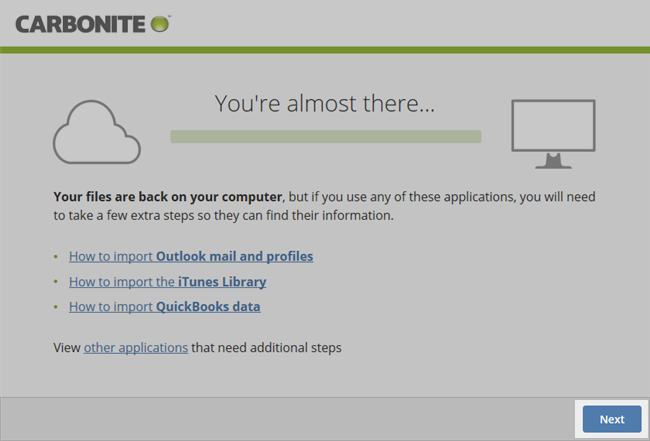Click the Carbonite green orb logo

coord(159,22)
